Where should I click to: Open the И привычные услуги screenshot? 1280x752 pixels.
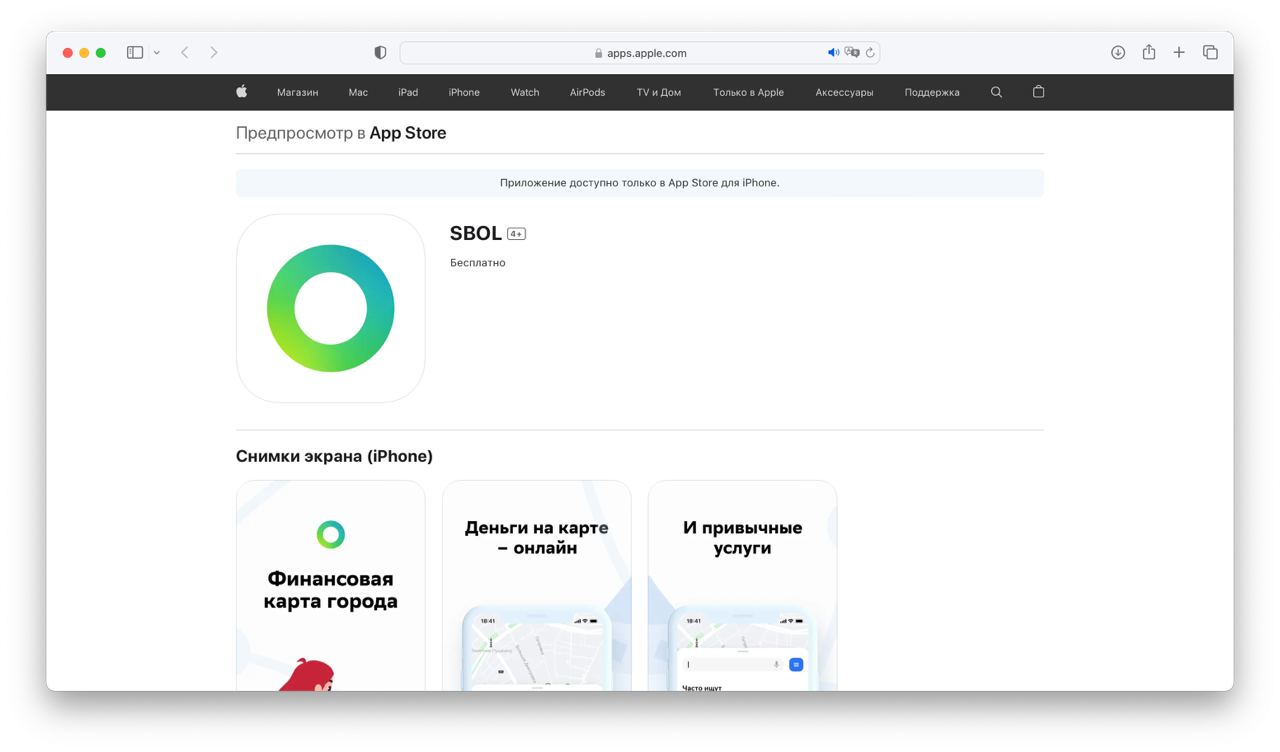pyautogui.click(x=743, y=585)
